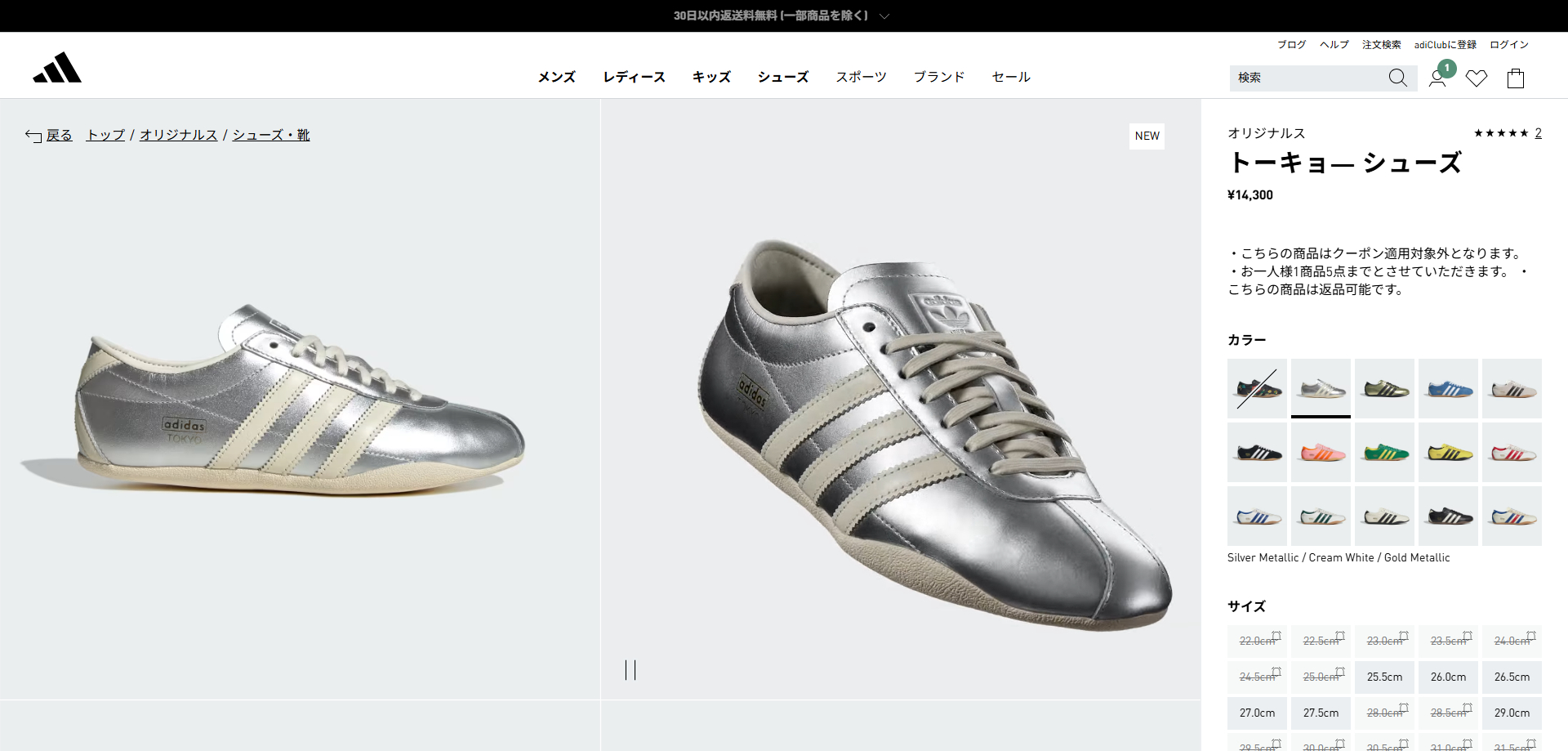
Task: Click the five-star rating icons
Action: click(x=1500, y=133)
